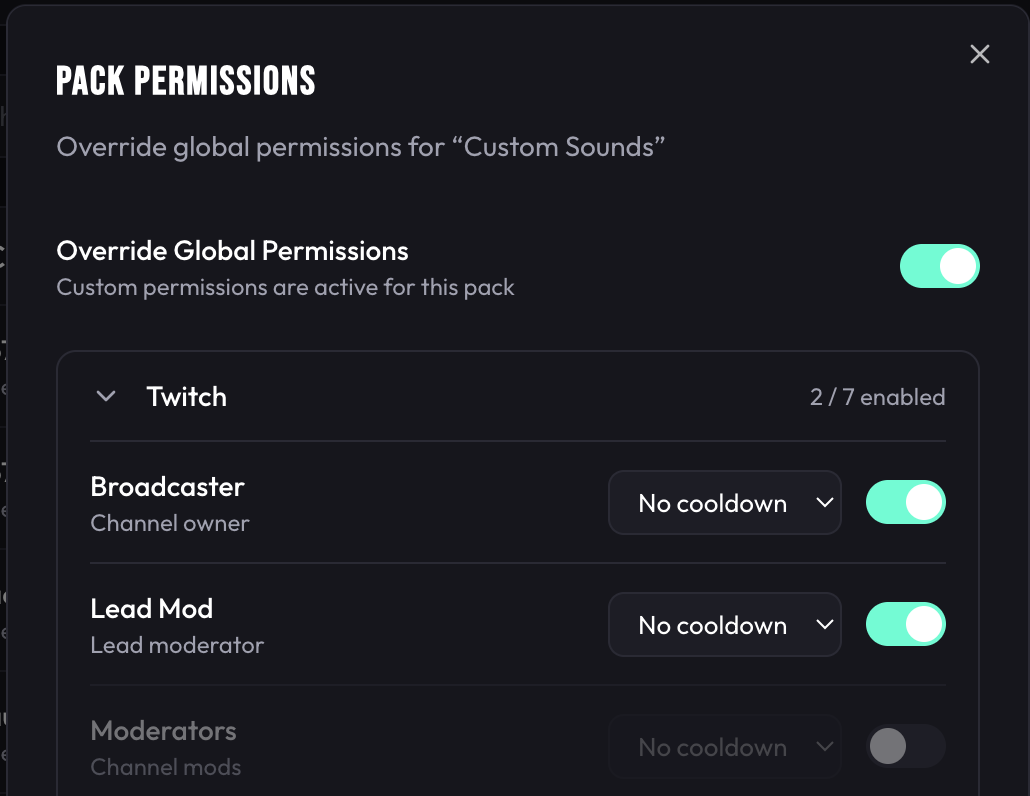Screen dimensions: 1030x796
Task: Click the Lead Mod row label
Action: (151, 609)
